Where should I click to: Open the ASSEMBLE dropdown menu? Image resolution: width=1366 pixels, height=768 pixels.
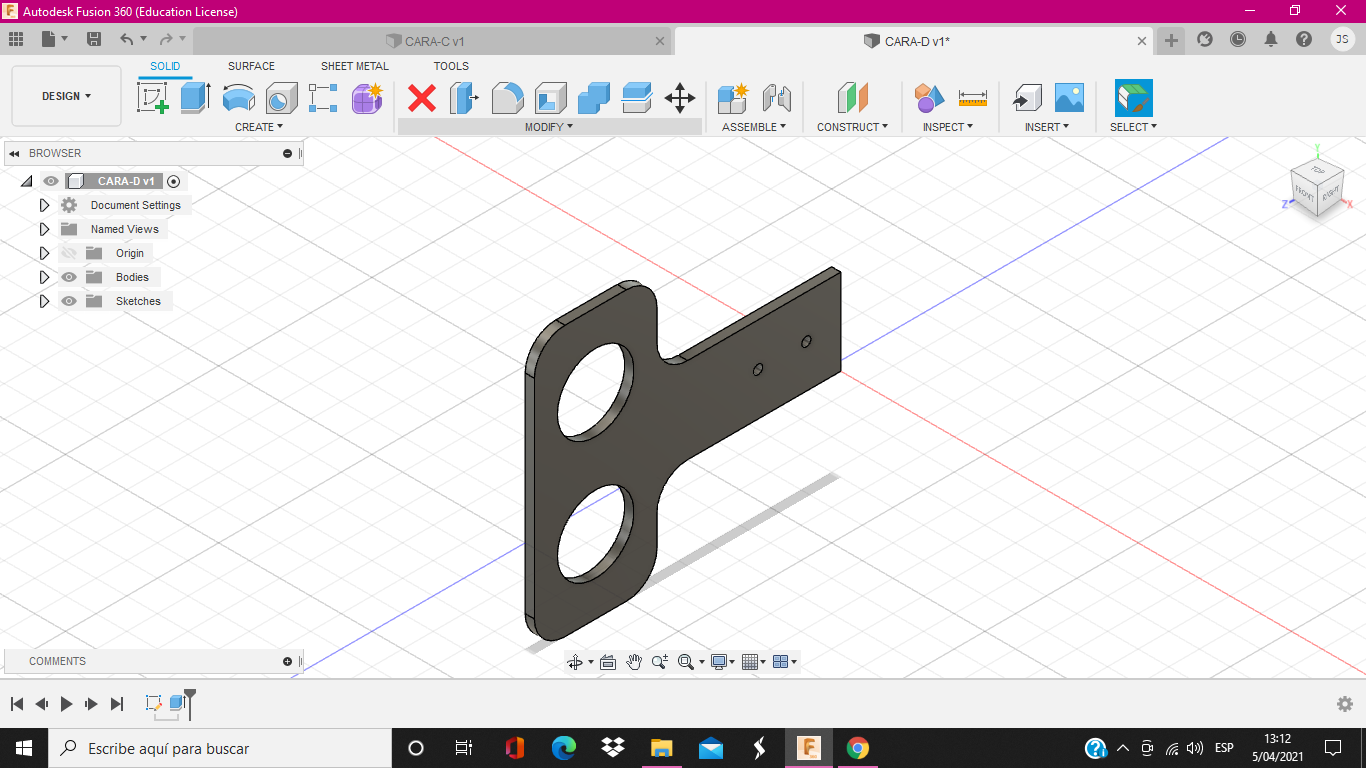click(754, 127)
